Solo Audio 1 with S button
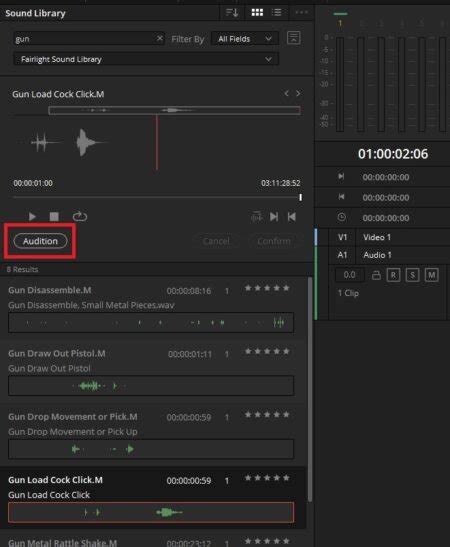Screen dimensions: 450x547 tap(412, 275)
